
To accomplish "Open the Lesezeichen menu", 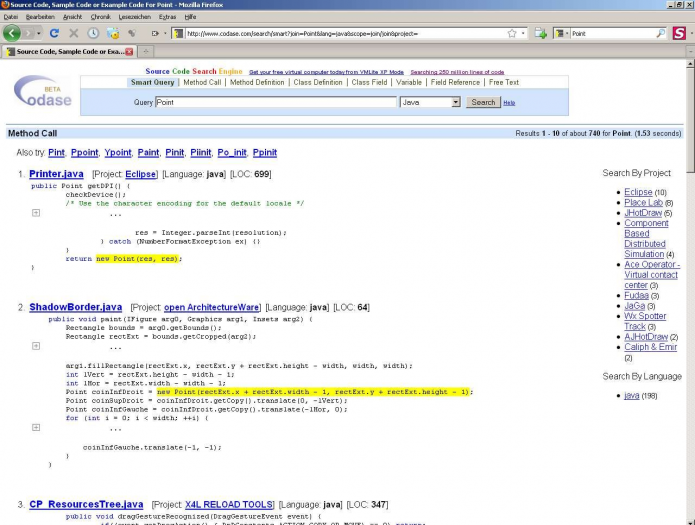I will coord(134,17).
